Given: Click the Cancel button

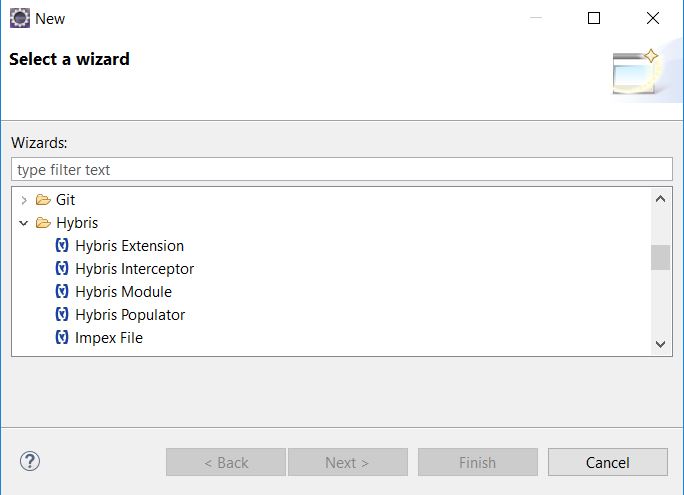Looking at the screenshot, I should 608,462.
